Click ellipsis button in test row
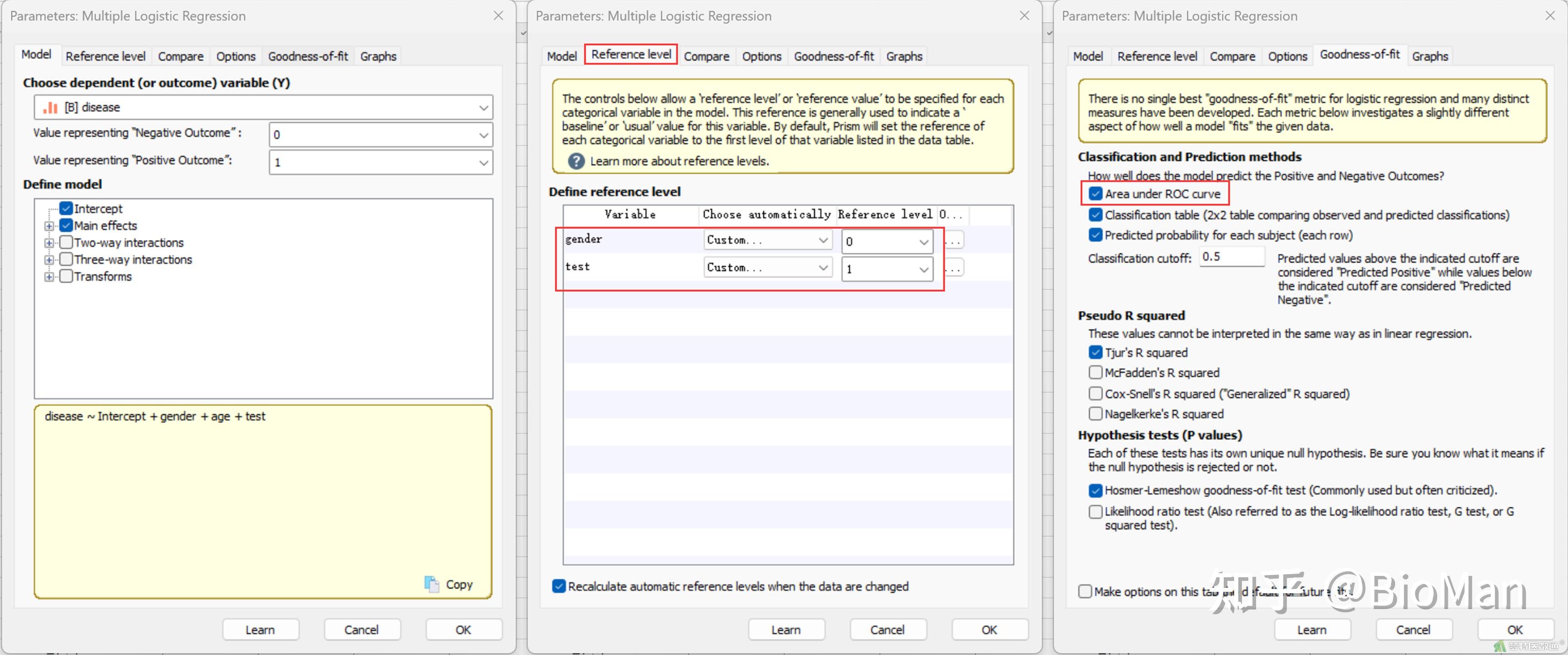The width and height of the screenshot is (1568, 655). 953,268
